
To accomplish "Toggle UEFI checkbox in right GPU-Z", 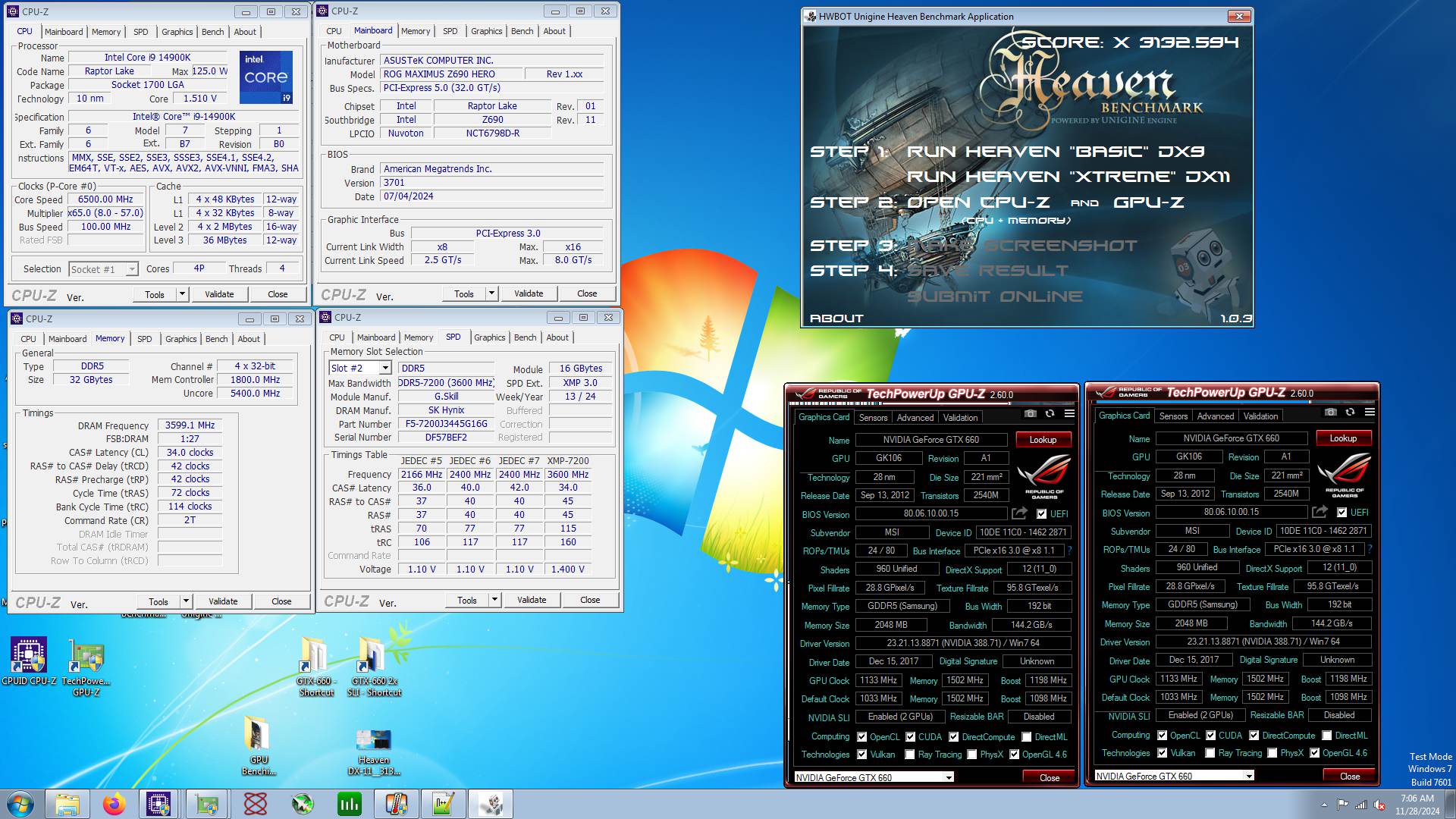I will coord(1342,513).
